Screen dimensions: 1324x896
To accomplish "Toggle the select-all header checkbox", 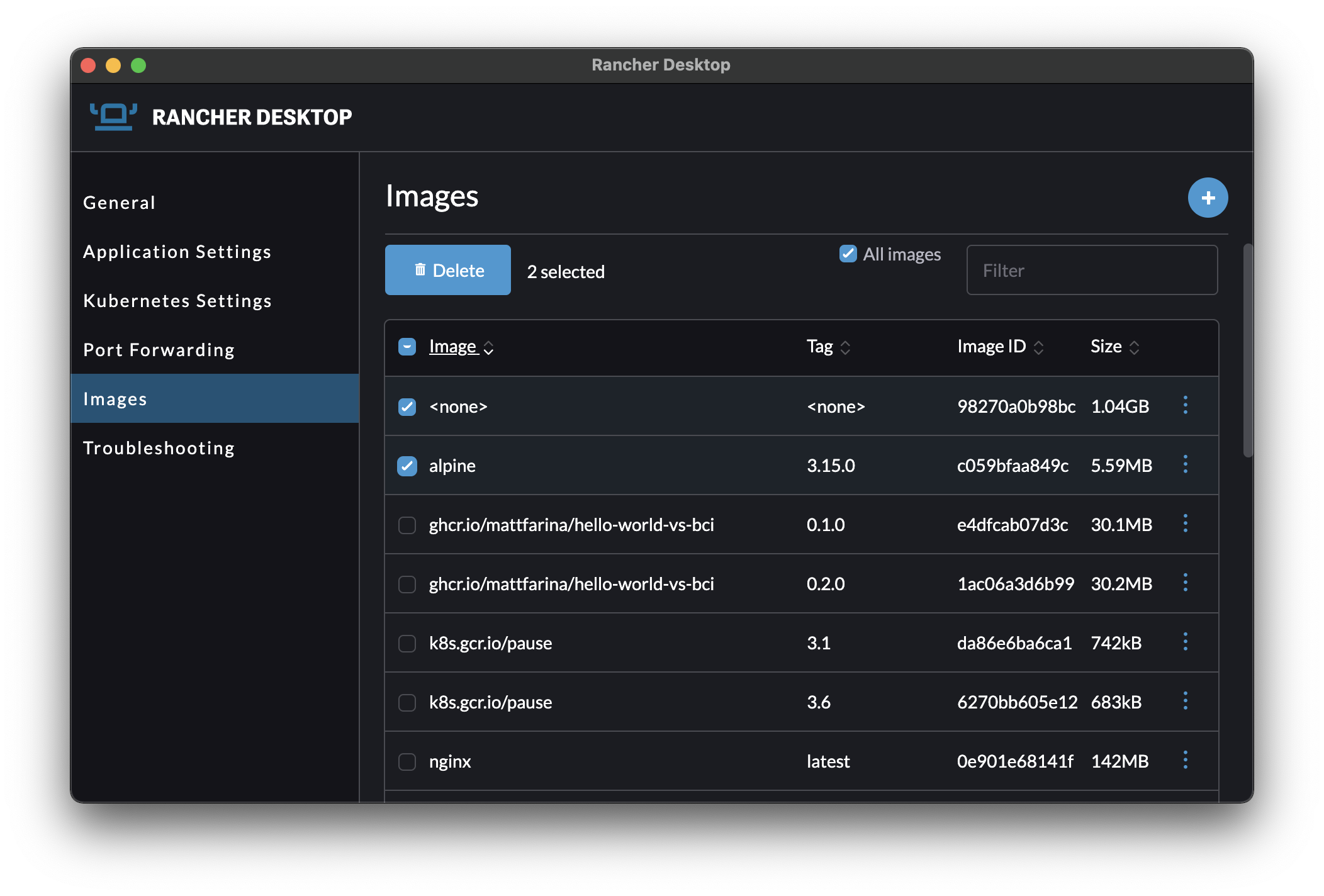I will (407, 347).
